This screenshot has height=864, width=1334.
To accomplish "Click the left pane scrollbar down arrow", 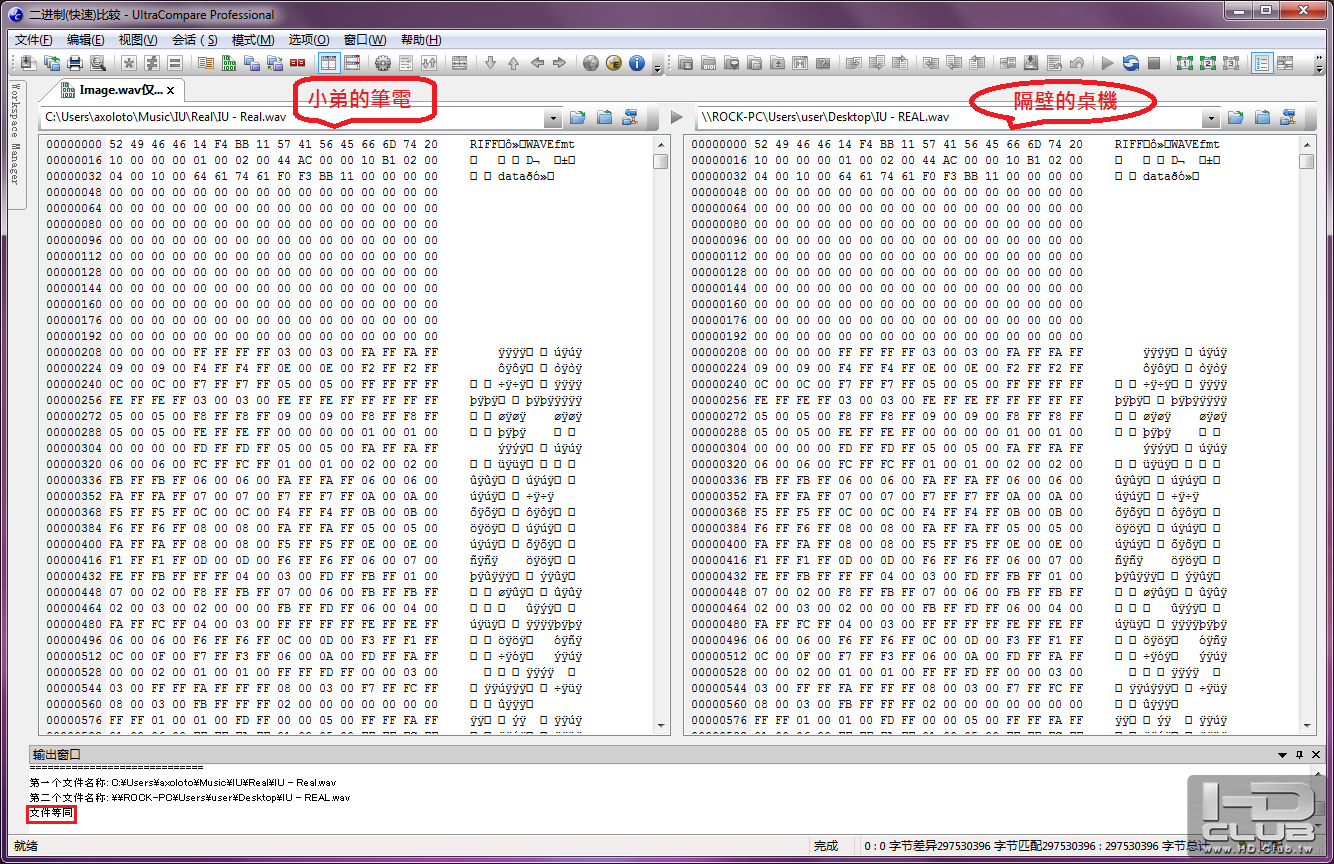I will pos(661,726).
